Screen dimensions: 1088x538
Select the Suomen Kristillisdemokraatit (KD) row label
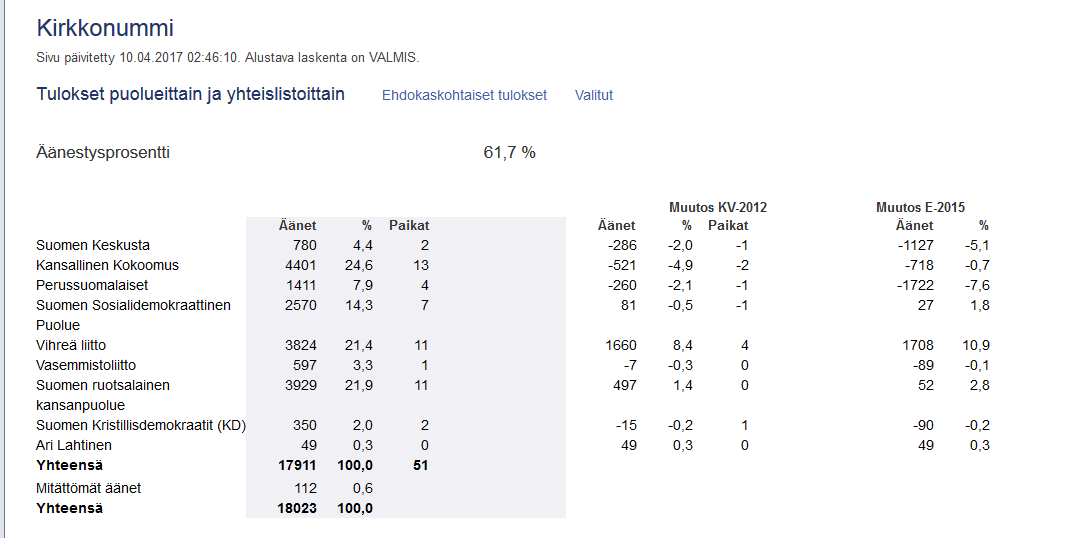coord(141,425)
